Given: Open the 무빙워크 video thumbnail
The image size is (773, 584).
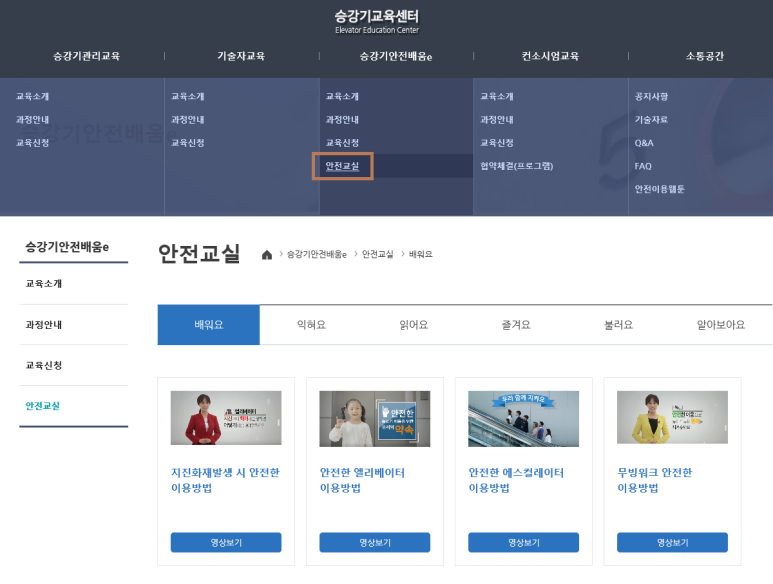Looking at the screenshot, I should click(x=672, y=418).
